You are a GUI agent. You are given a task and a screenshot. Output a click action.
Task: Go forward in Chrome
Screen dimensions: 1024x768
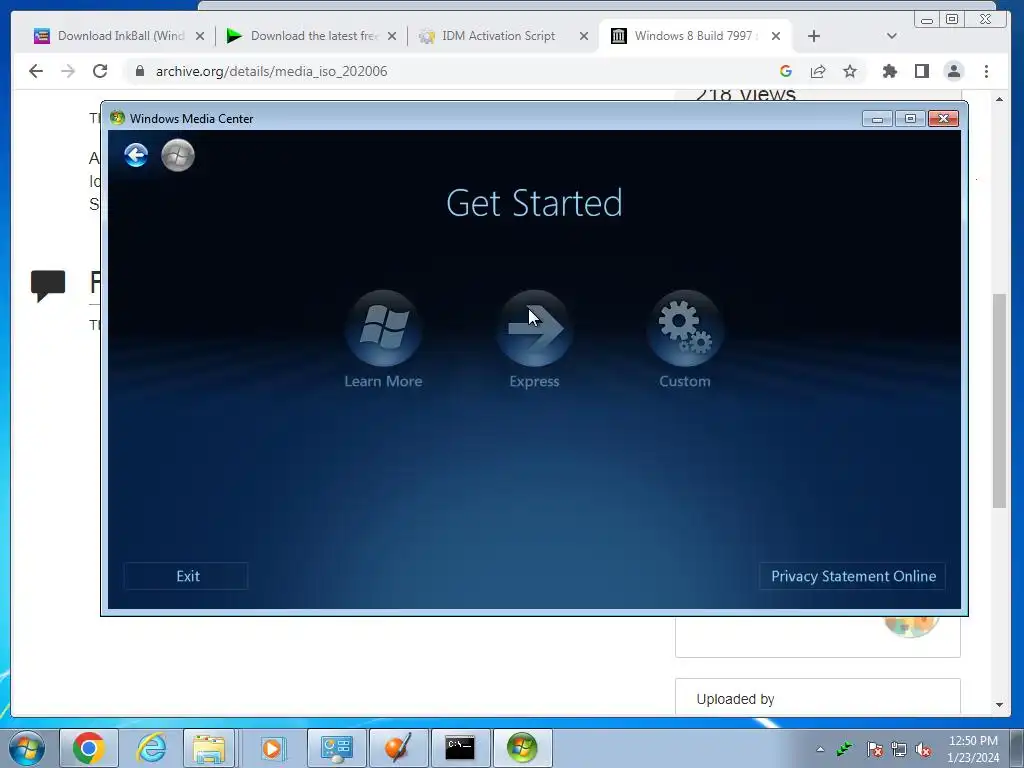[x=68, y=71]
